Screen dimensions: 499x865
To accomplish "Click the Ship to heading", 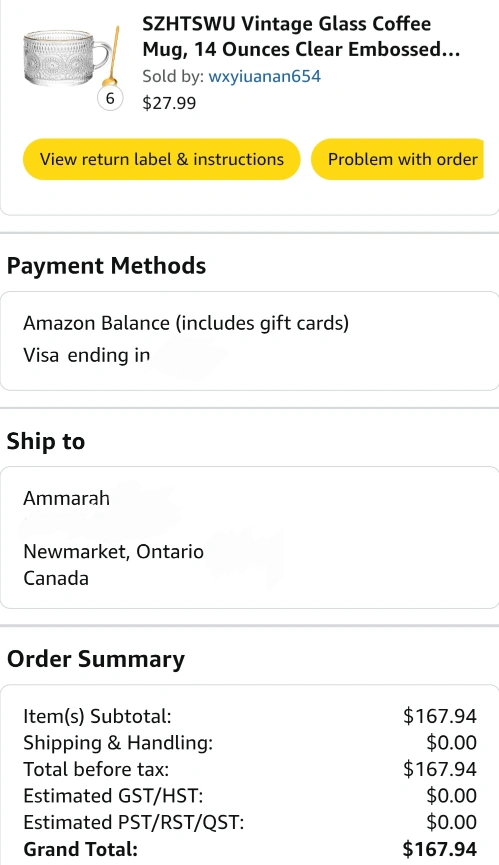I will (46, 441).
